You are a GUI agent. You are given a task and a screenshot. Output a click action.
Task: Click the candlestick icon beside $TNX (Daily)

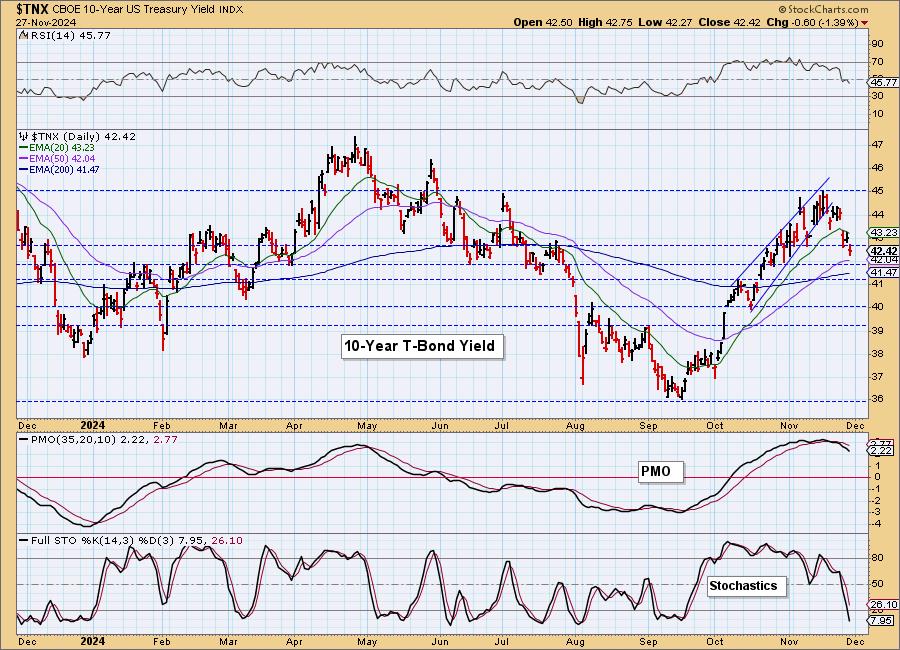coord(24,137)
